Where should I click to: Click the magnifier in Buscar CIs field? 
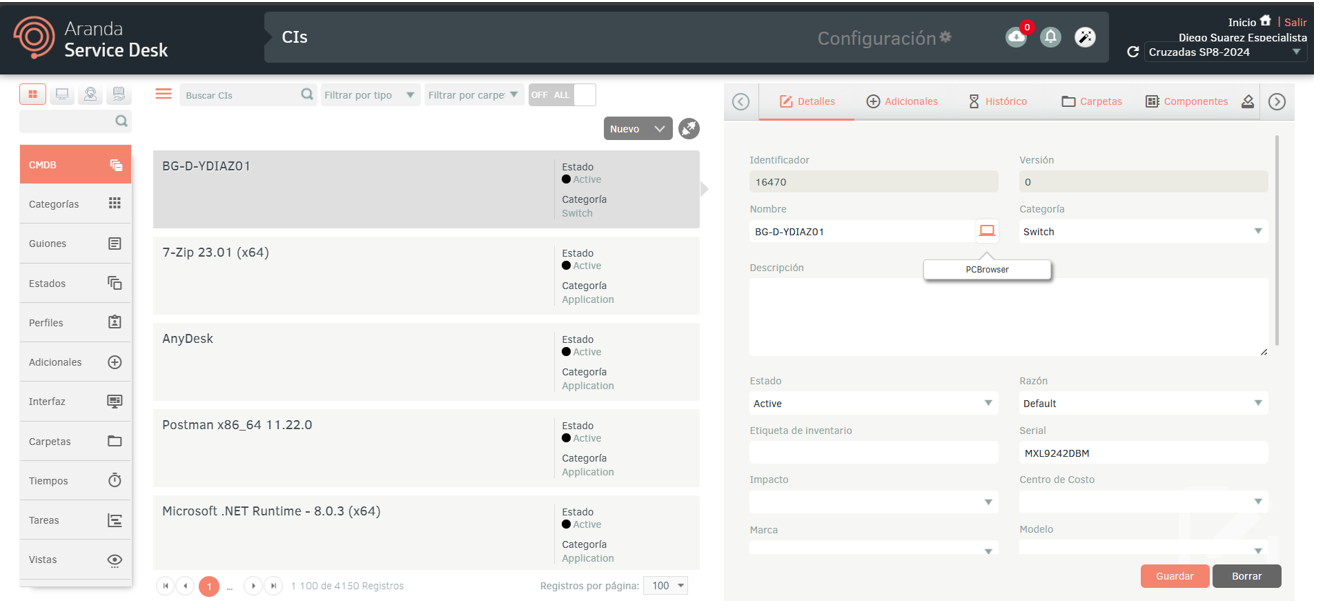pos(307,95)
